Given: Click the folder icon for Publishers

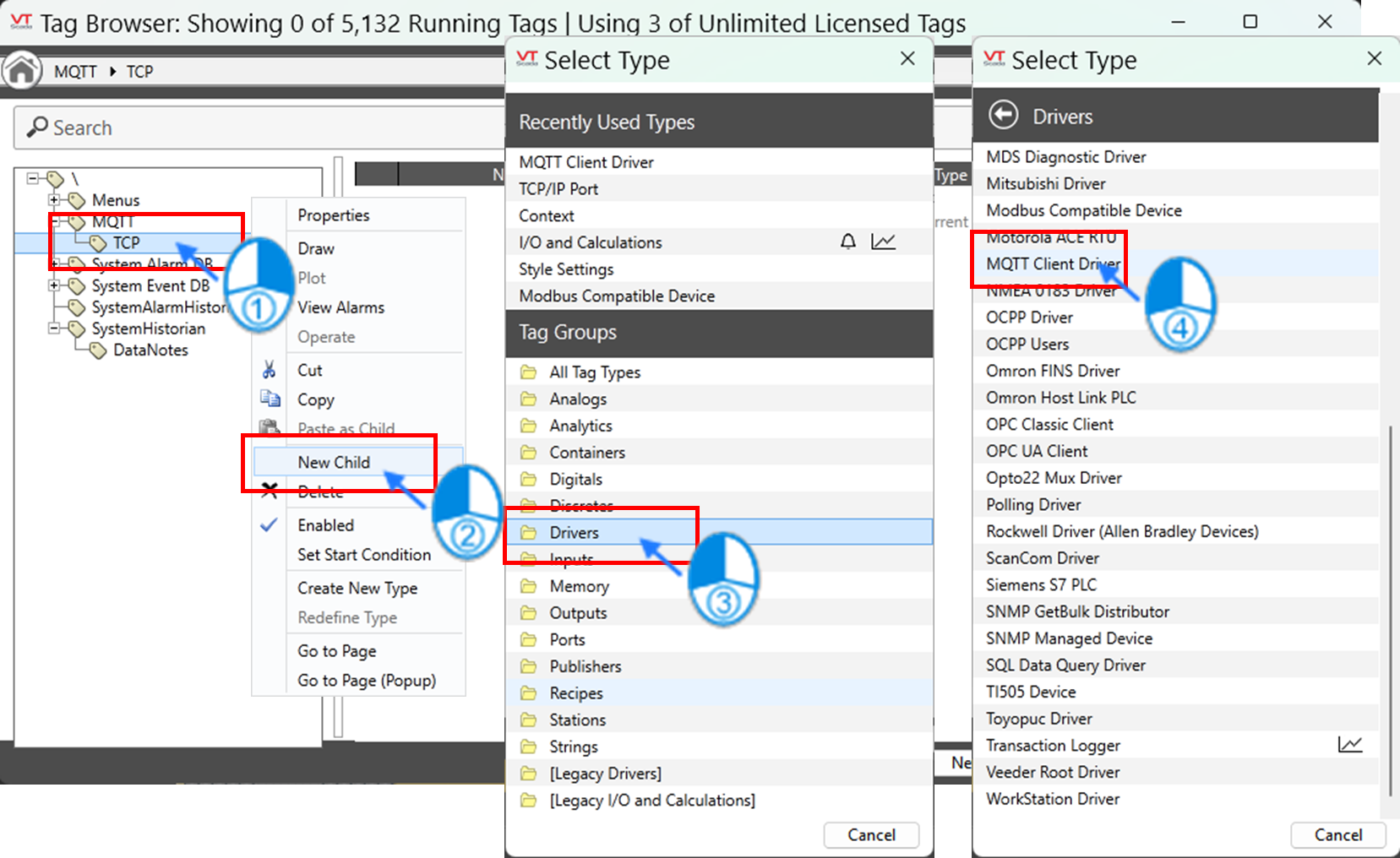Looking at the screenshot, I should [x=529, y=666].
